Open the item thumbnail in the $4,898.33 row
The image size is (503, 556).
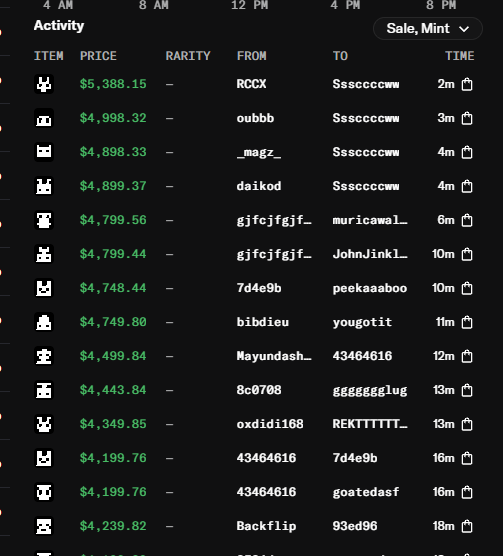[x=44, y=152]
